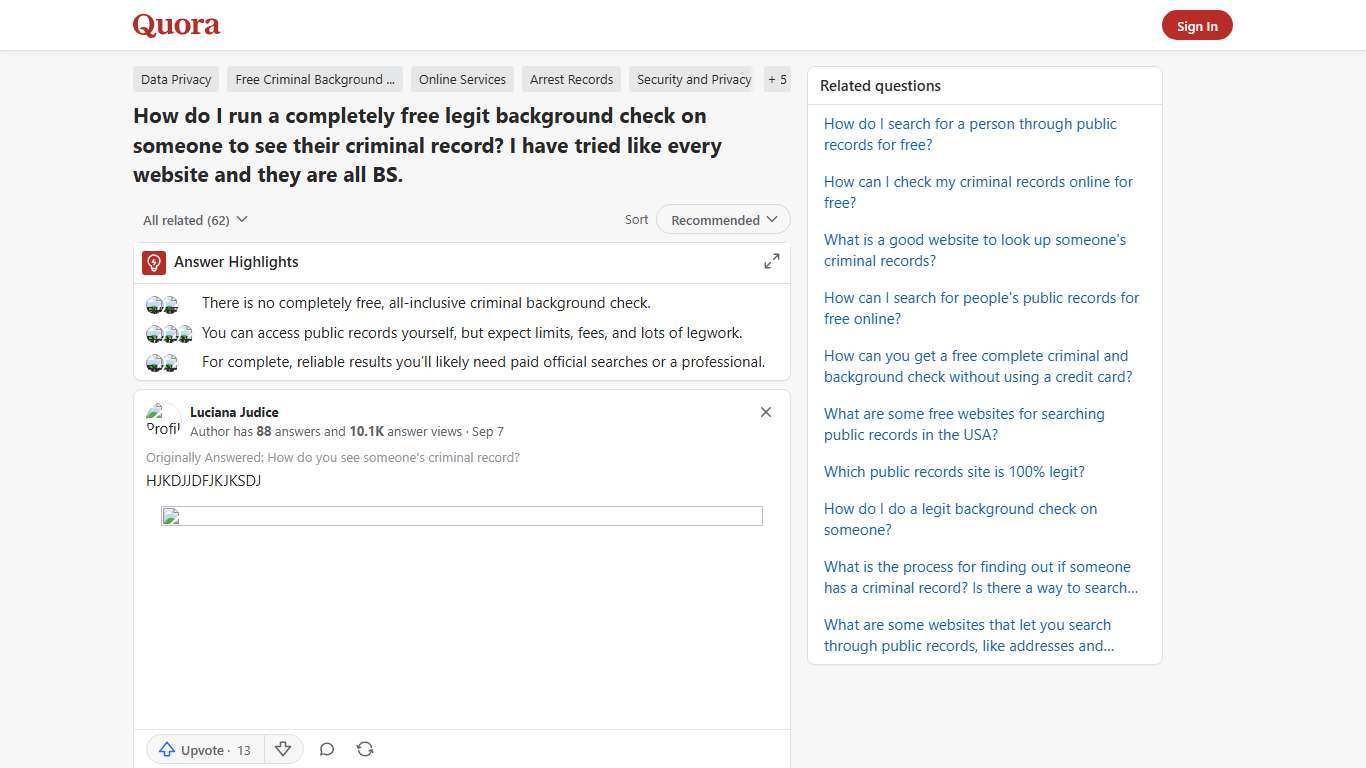Screen dimensions: 1366x768
Task: Dismiss Luciana Judice's answer
Action: click(x=765, y=412)
